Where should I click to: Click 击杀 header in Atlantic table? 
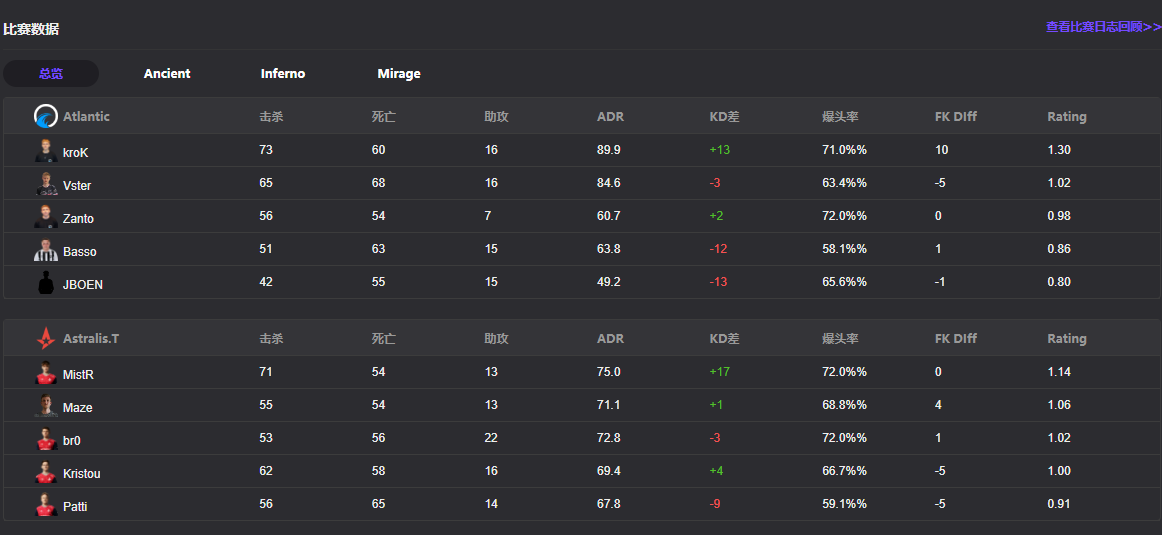(271, 116)
